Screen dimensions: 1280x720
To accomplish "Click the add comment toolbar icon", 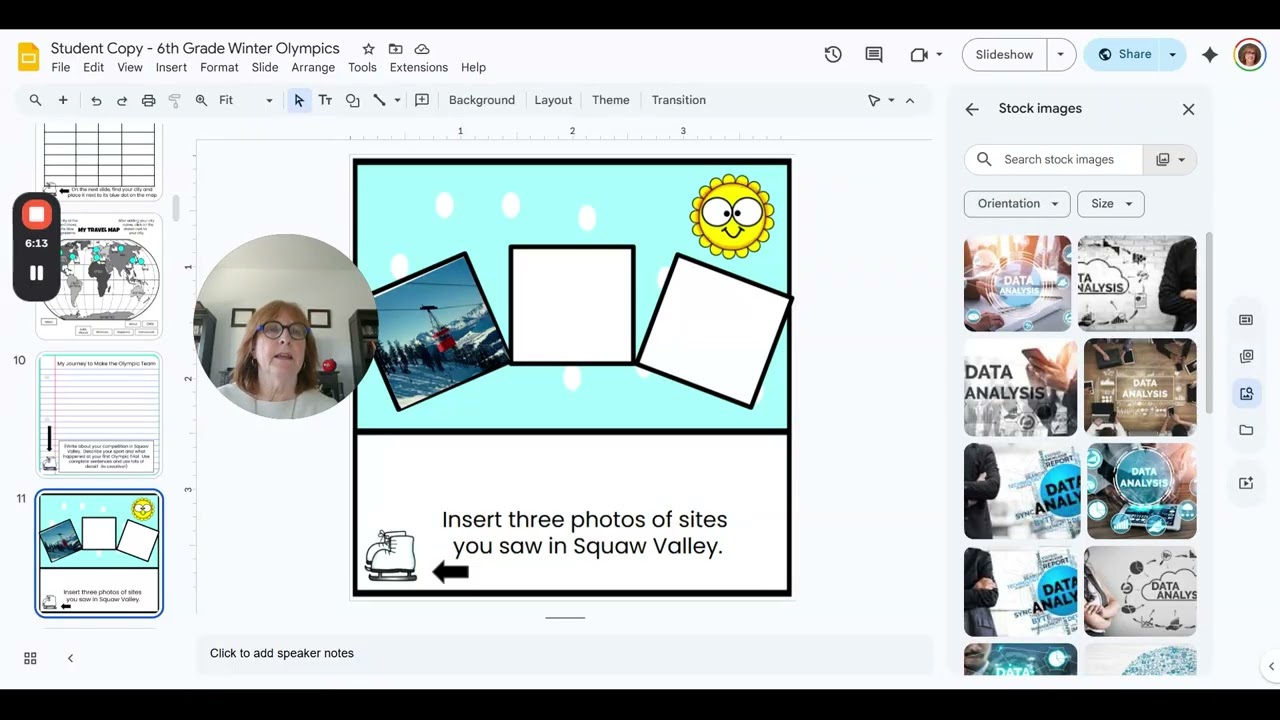I will (422, 100).
